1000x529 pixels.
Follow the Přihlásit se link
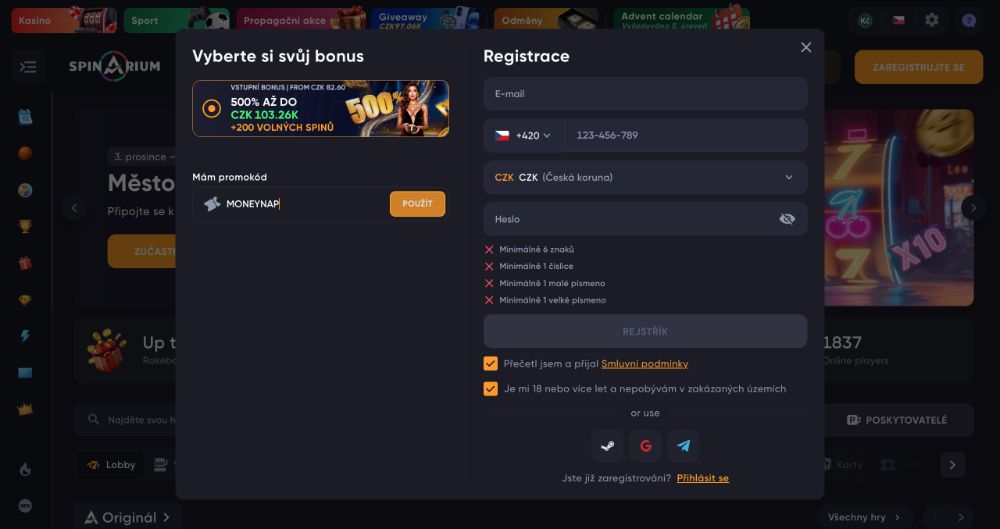[702, 478]
